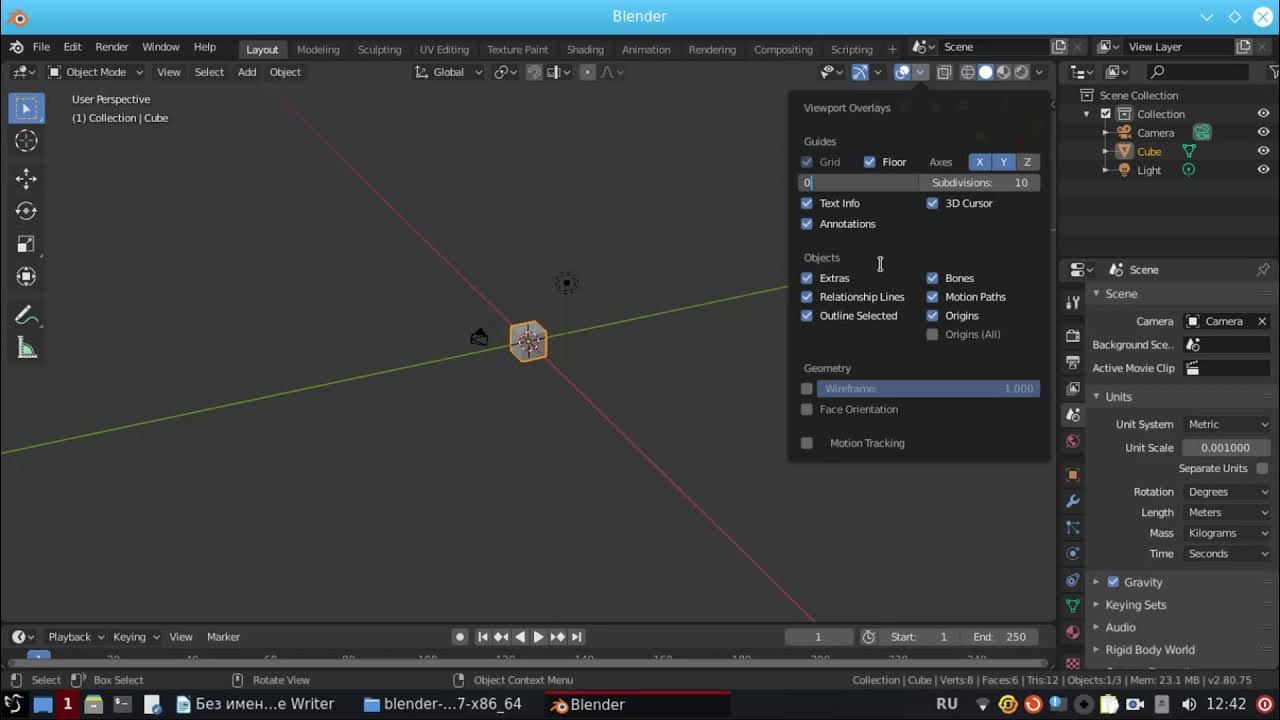
Task: Open Unit System Metric dropdown
Action: coord(1228,424)
